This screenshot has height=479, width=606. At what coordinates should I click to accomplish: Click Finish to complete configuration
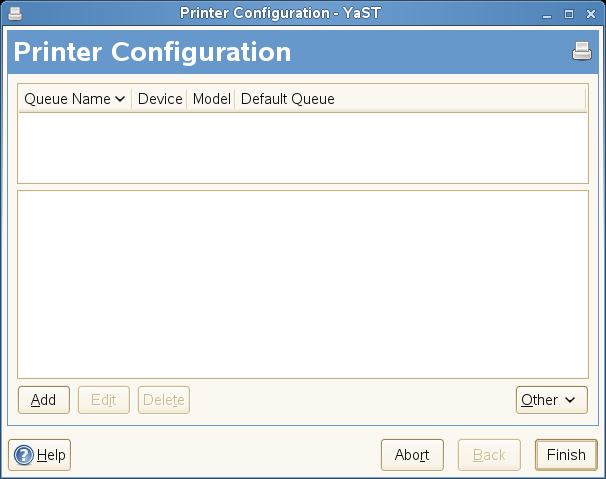566,455
